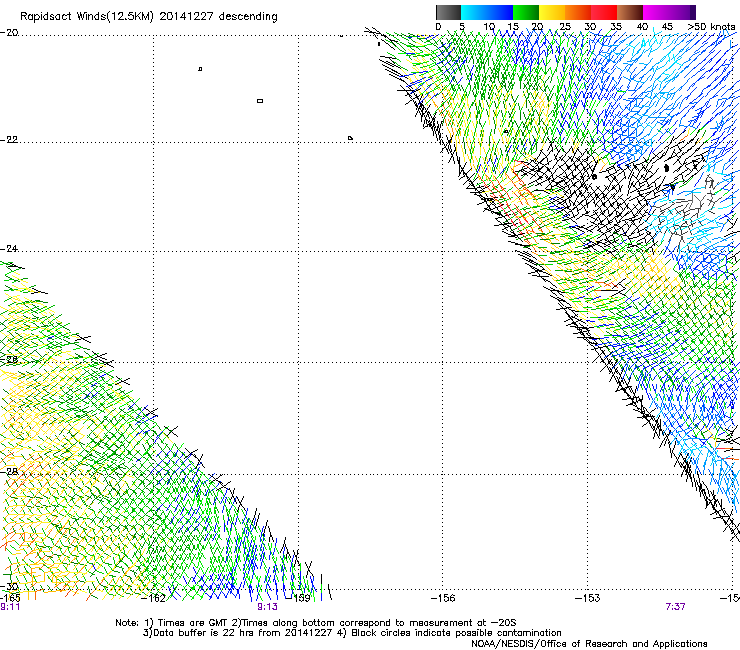Screen dimensions: 740x650
Task: Pick the red 30-35 knots legend swatch
Action: [604, 12]
